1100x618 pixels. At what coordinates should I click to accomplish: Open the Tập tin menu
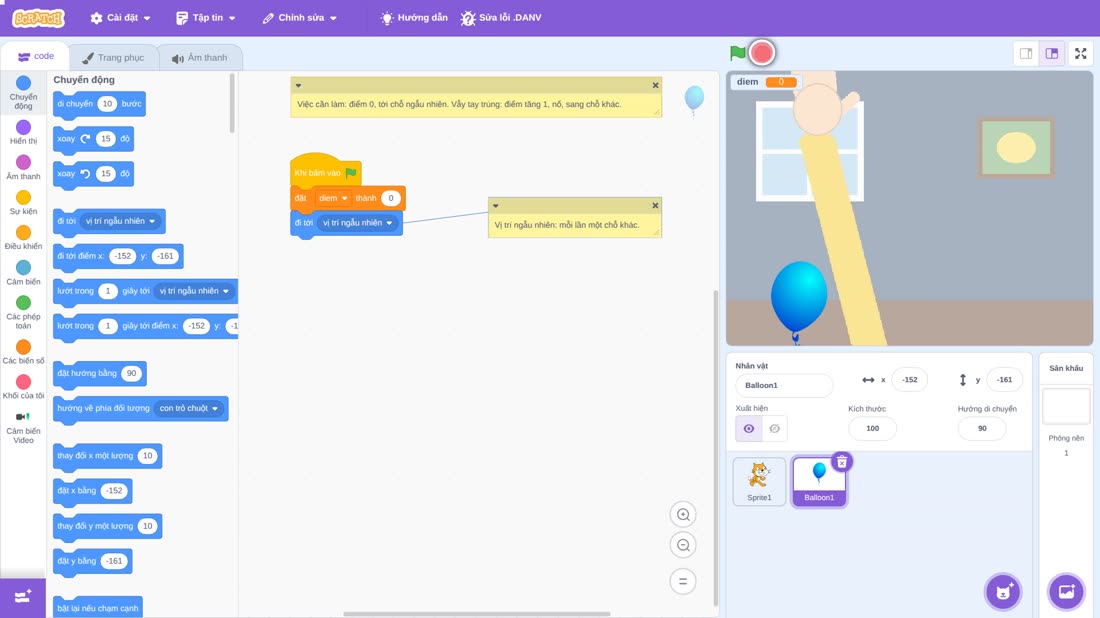click(206, 18)
